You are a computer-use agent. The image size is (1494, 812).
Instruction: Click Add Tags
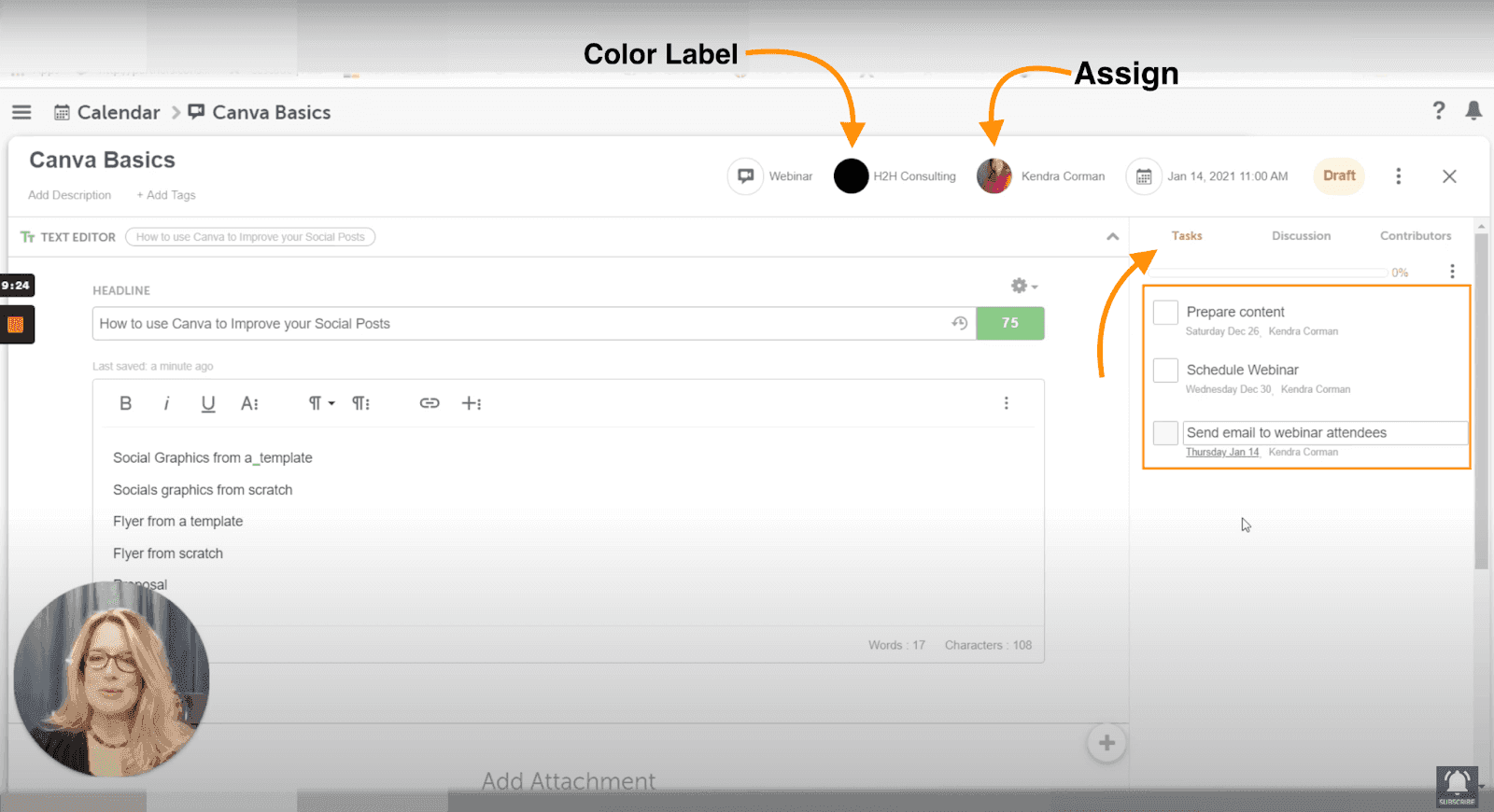point(166,195)
